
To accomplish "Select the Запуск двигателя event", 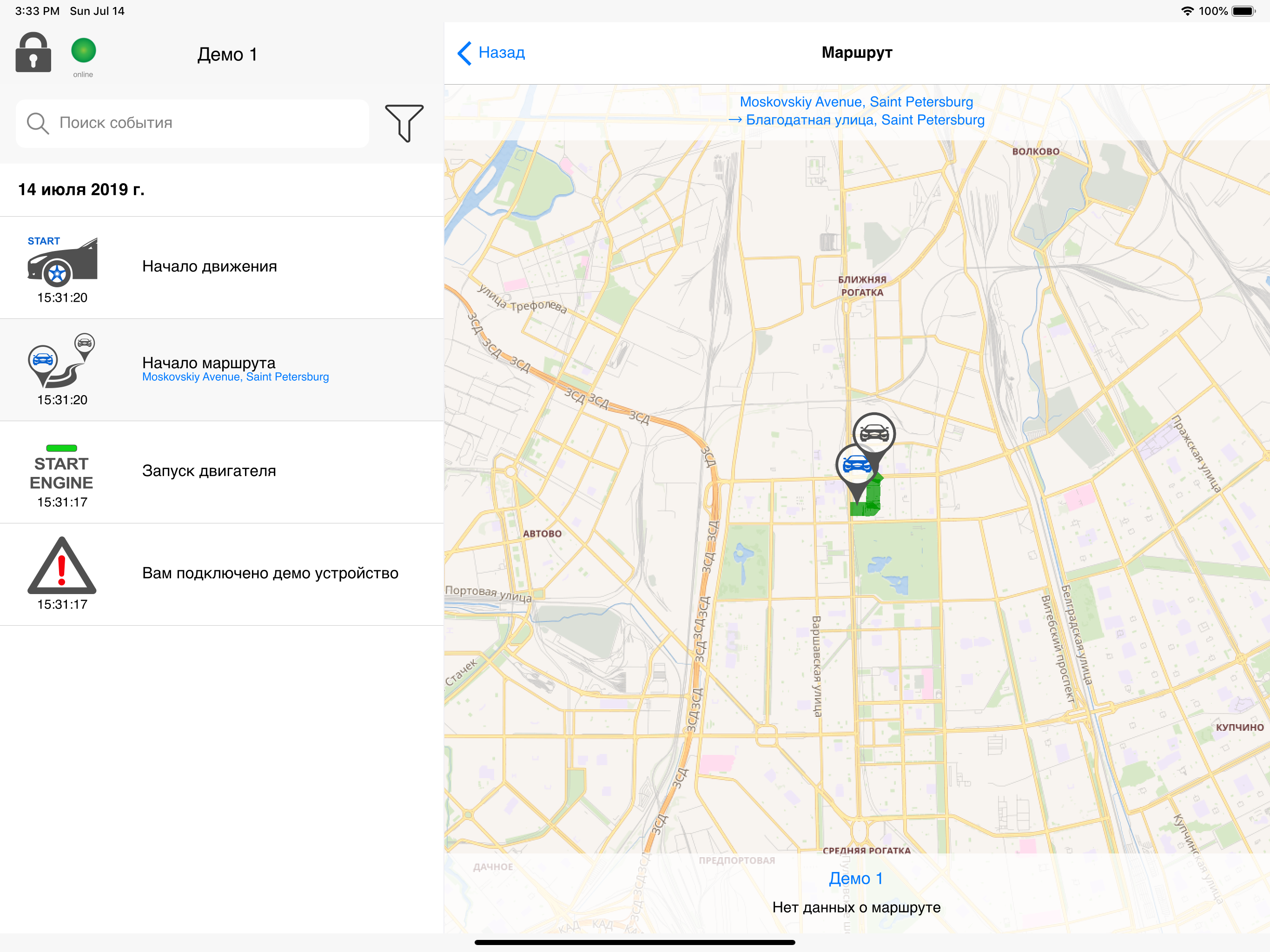I will (x=222, y=472).
